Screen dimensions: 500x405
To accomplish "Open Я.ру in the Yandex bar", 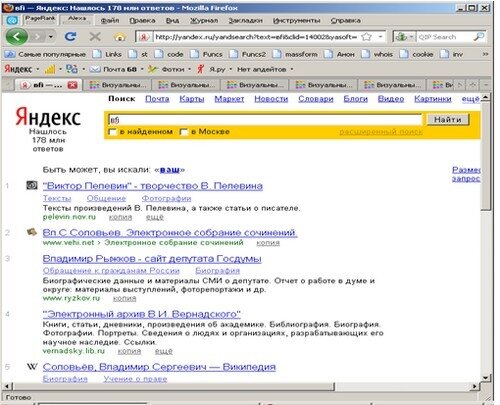I will click(x=212, y=69).
